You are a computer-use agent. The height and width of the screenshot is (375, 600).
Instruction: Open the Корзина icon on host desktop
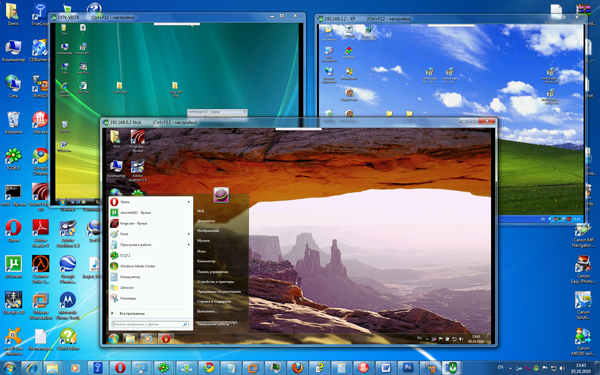pos(13,123)
